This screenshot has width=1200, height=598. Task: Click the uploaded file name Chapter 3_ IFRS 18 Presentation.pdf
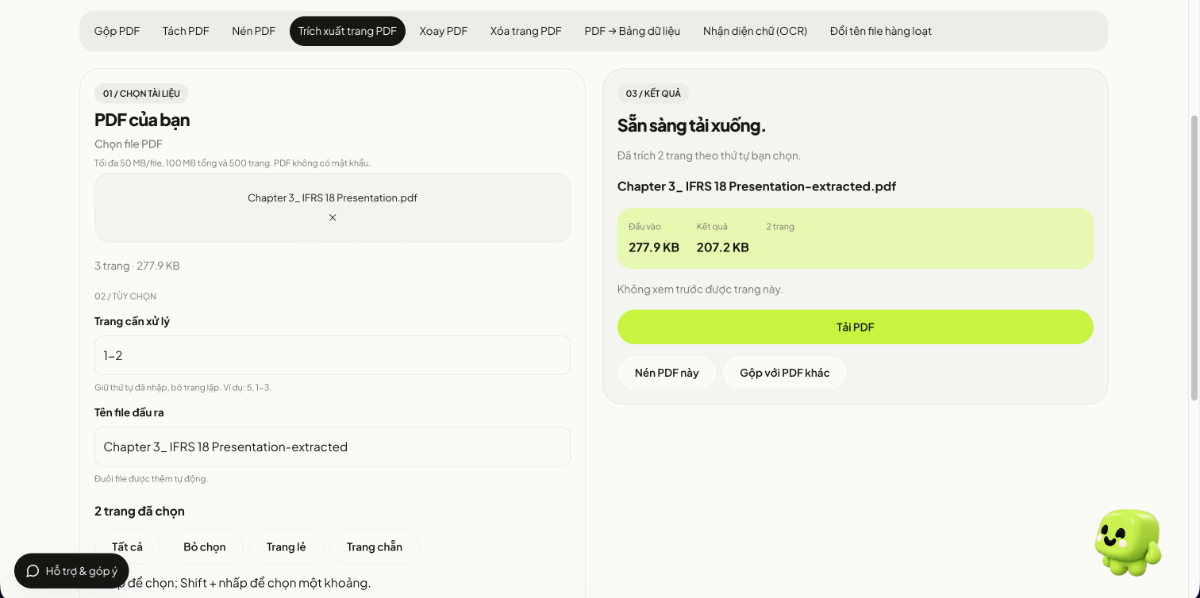[x=332, y=198]
